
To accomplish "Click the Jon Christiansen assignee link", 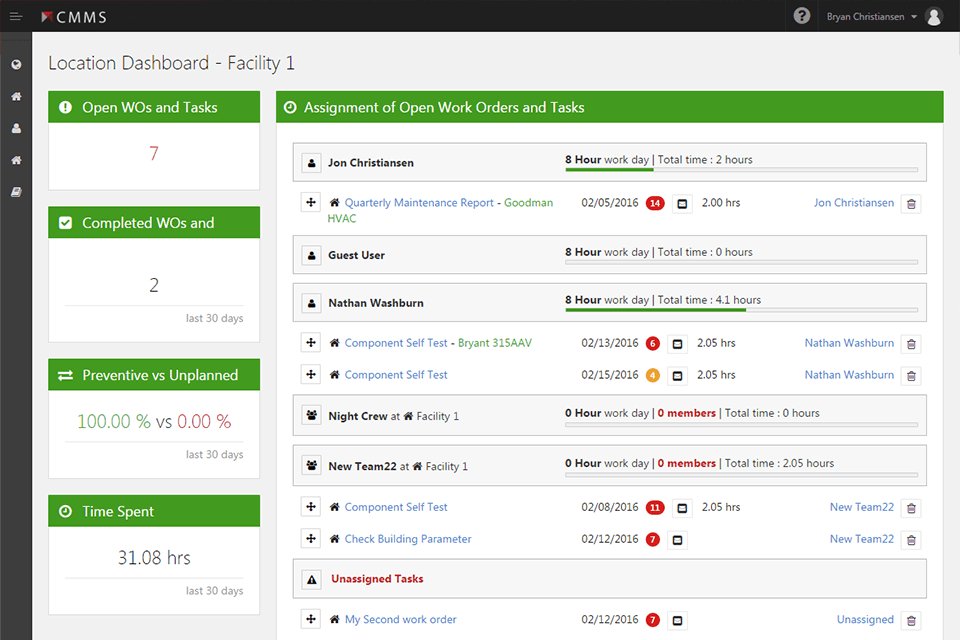I will (x=853, y=203).
